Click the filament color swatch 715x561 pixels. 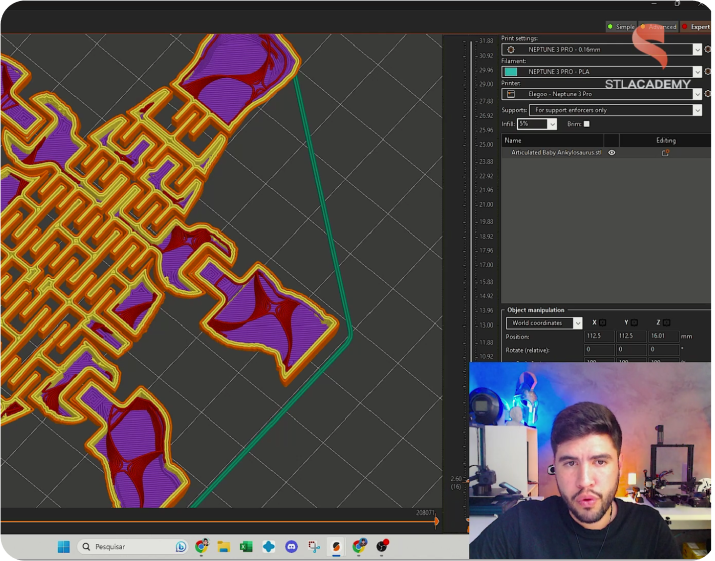click(511, 72)
